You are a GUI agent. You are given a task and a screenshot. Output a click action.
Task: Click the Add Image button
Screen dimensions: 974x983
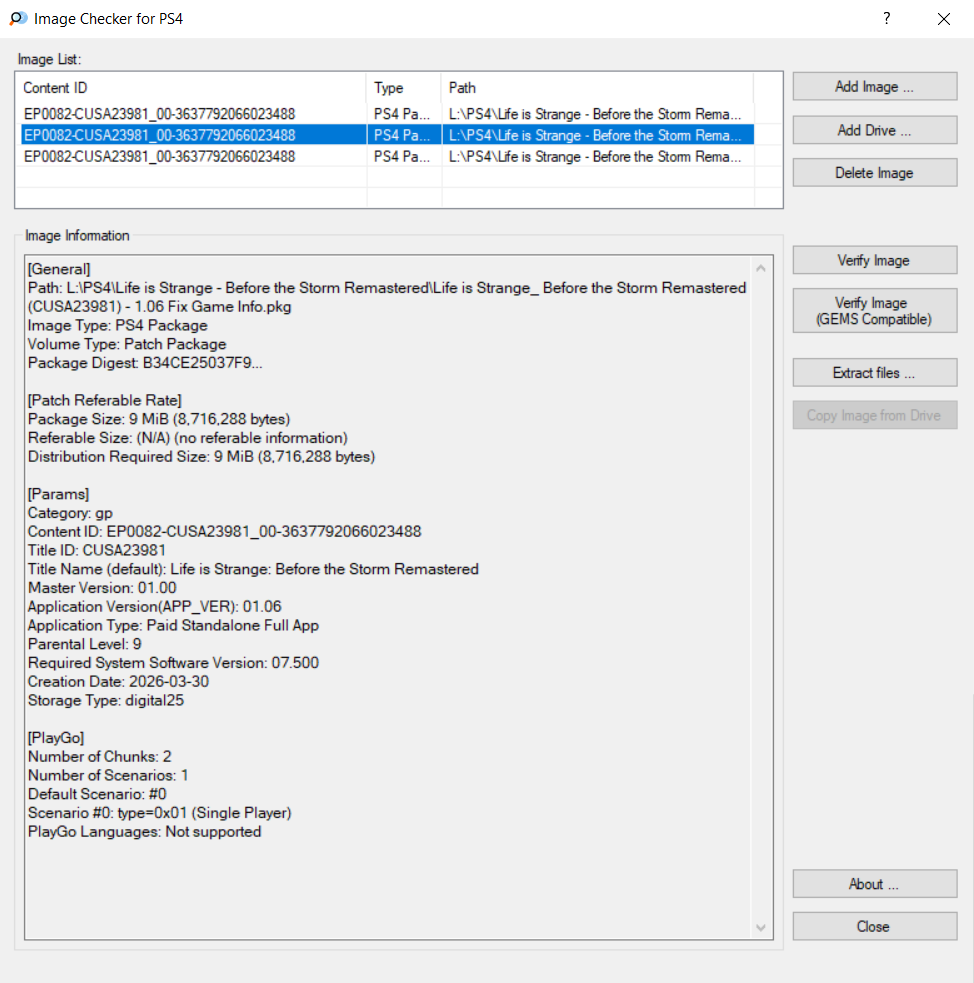874,87
